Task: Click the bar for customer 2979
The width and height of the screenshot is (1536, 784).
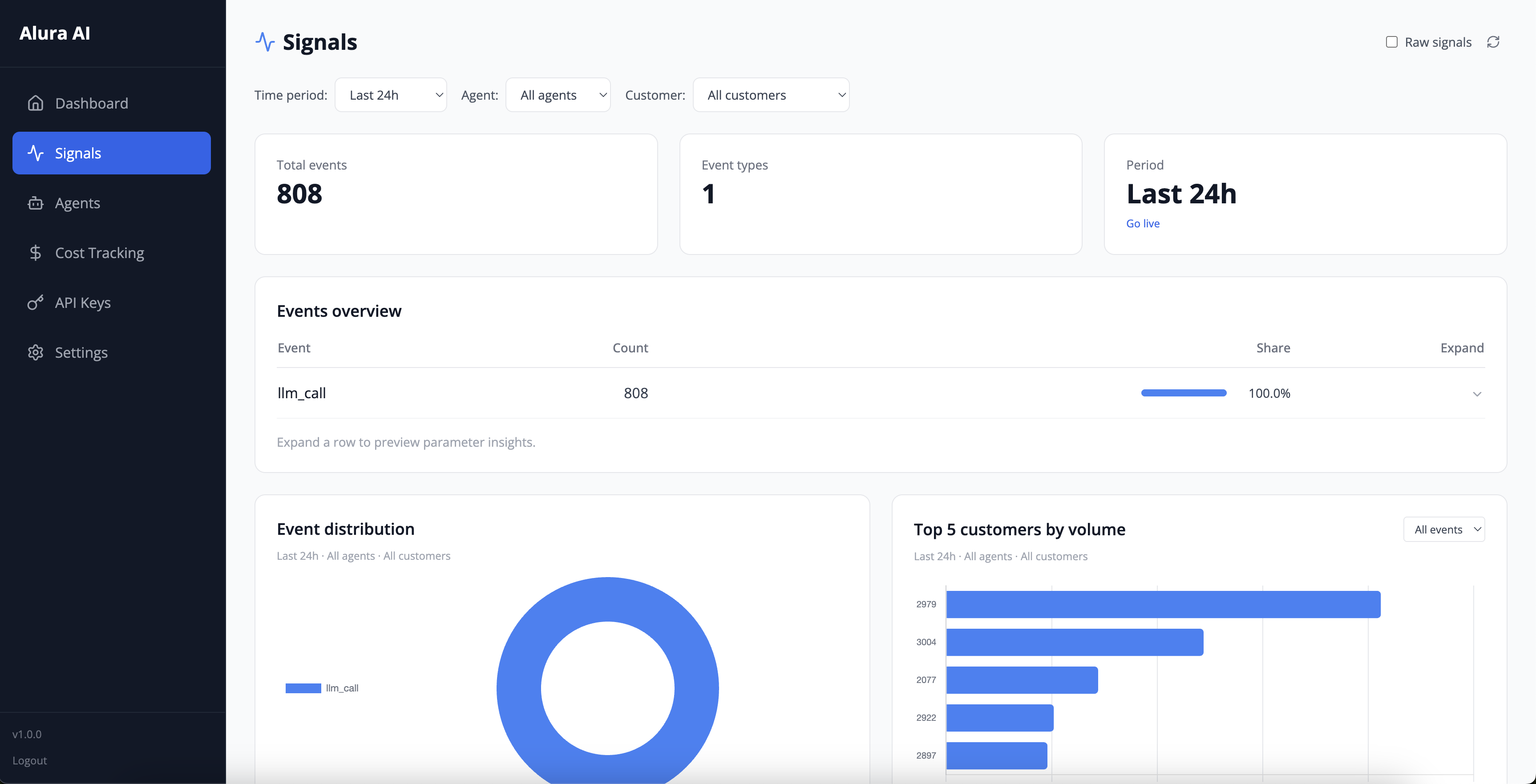Action: [1163, 604]
